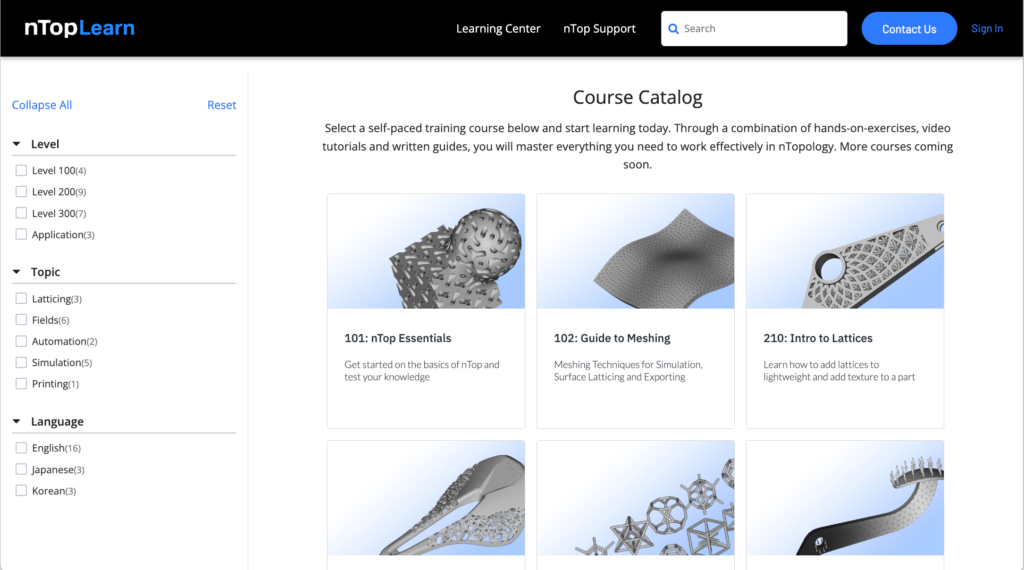
Task: Click the nTop Learn logo
Action: pos(79,28)
